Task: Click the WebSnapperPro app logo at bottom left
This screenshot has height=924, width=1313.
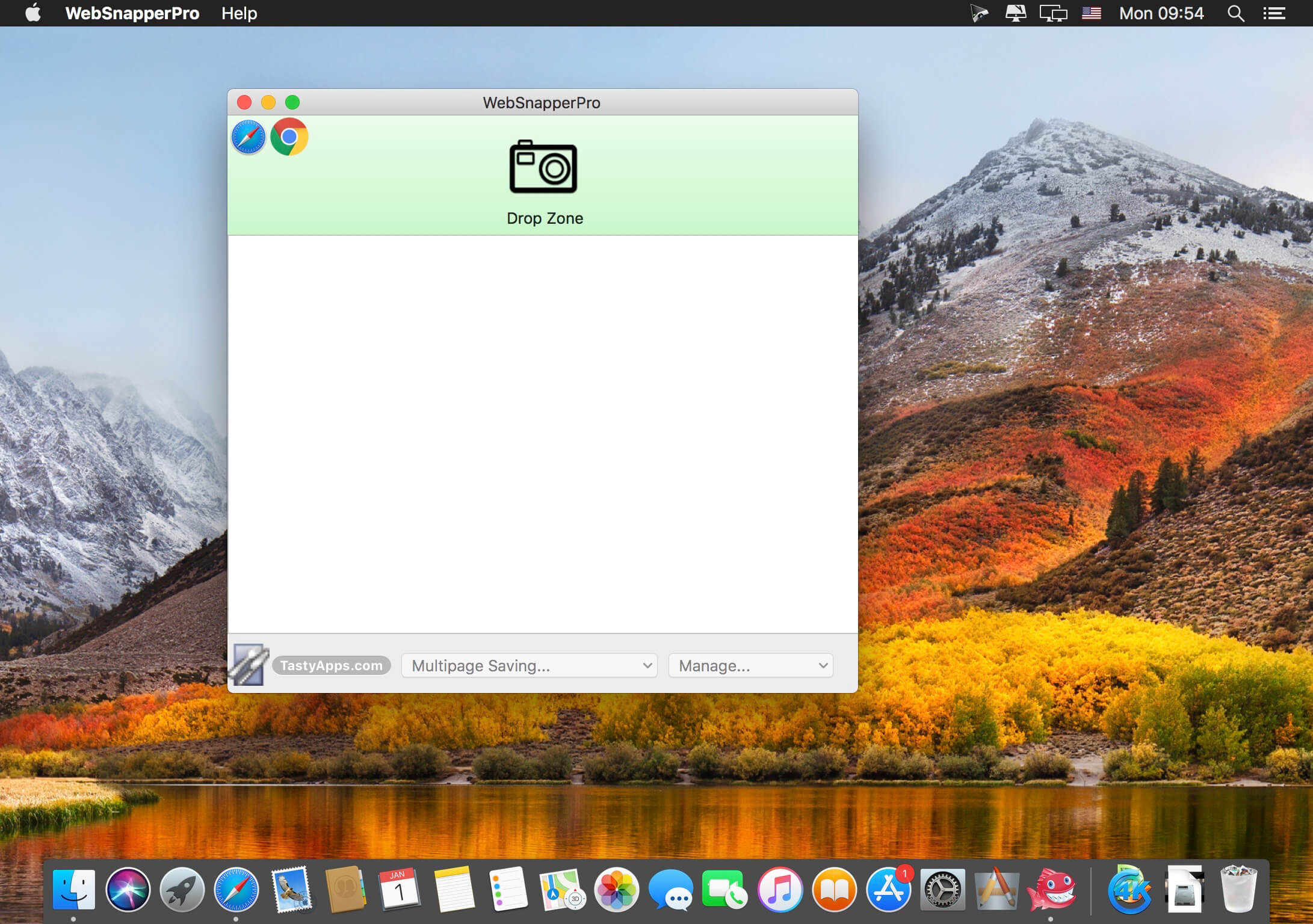Action: 249,665
